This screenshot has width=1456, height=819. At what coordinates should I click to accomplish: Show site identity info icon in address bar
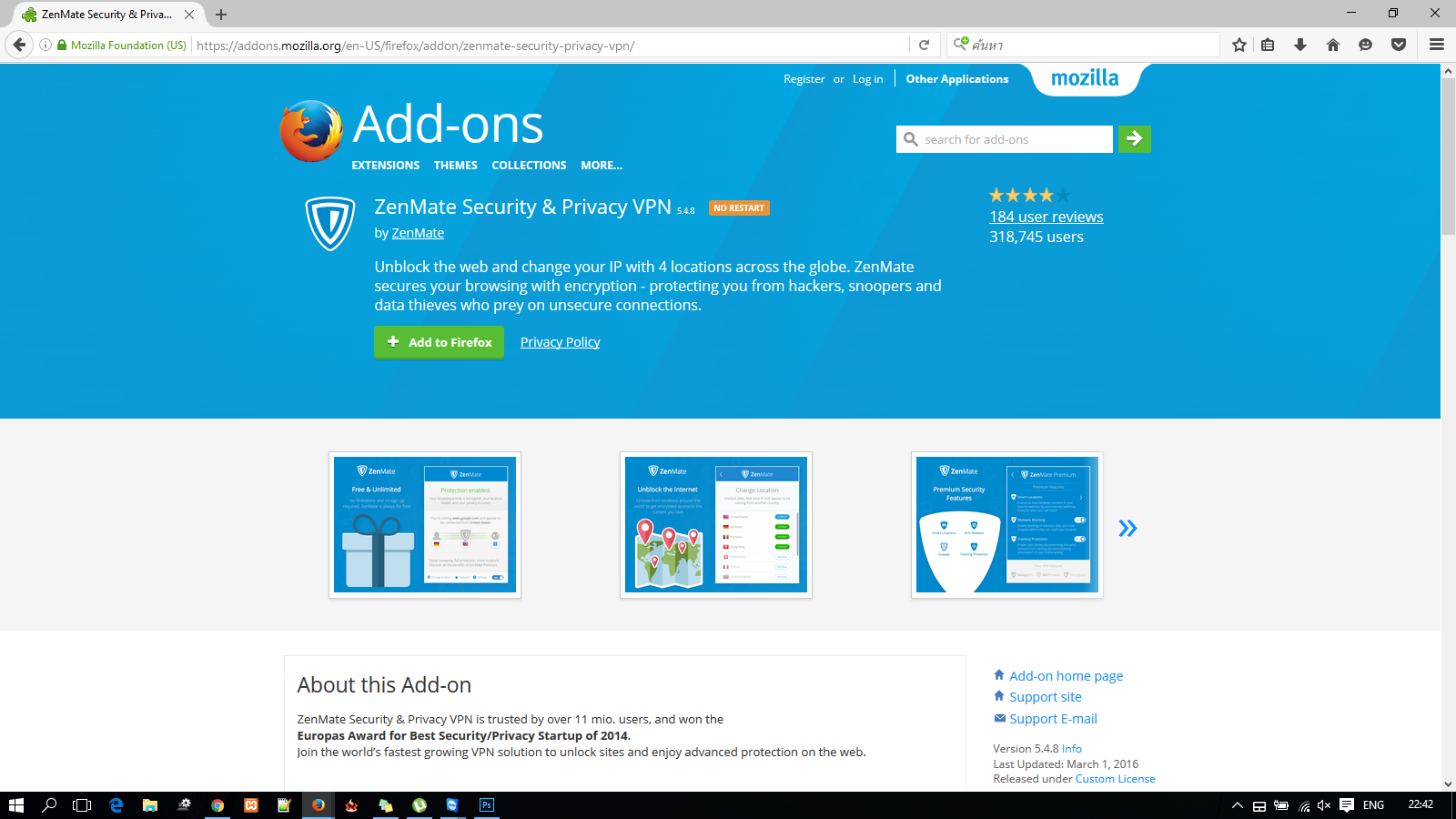point(45,45)
